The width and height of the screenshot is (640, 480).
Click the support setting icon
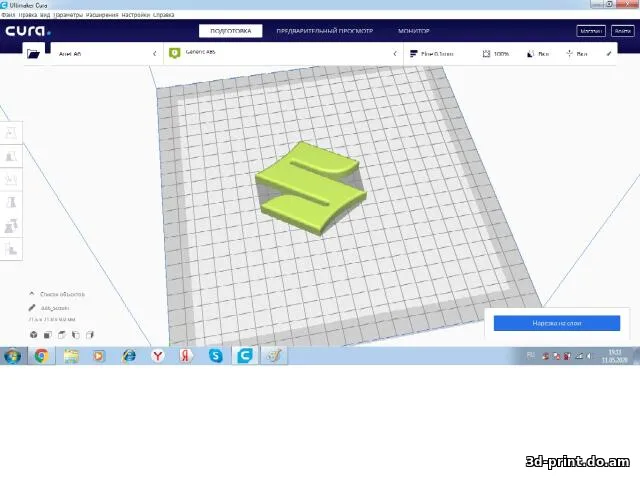[531, 53]
